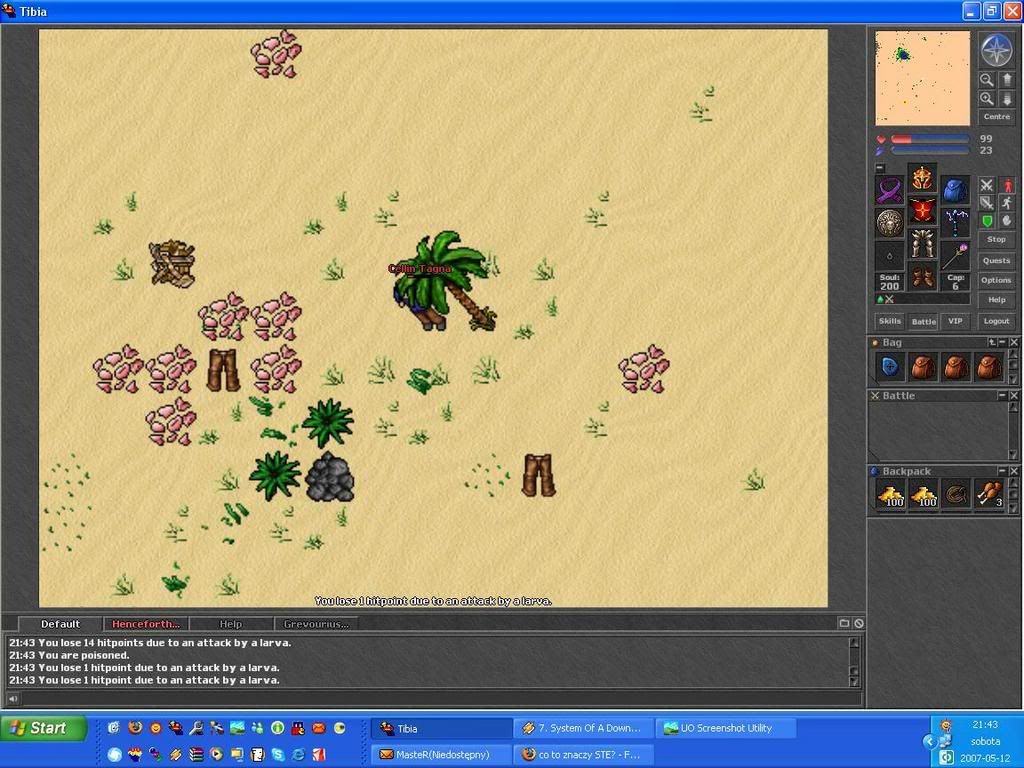The height and width of the screenshot is (768, 1024).
Task: Click the minimap compass rose
Action: [x=996, y=50]
